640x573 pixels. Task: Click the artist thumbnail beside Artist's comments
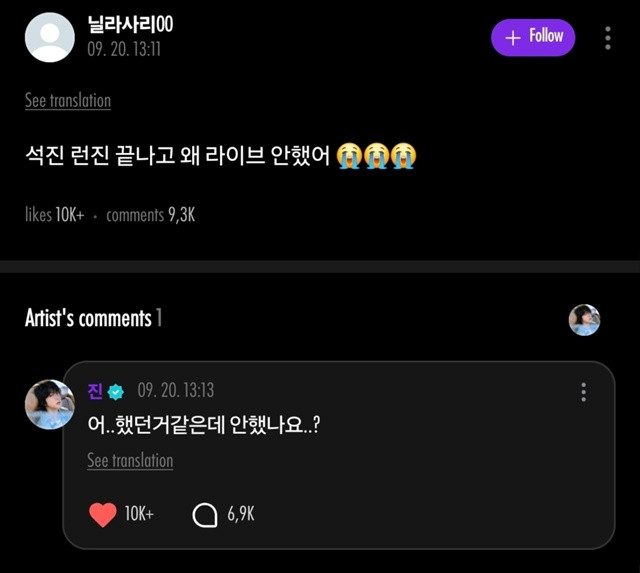[x=584, y=319]
